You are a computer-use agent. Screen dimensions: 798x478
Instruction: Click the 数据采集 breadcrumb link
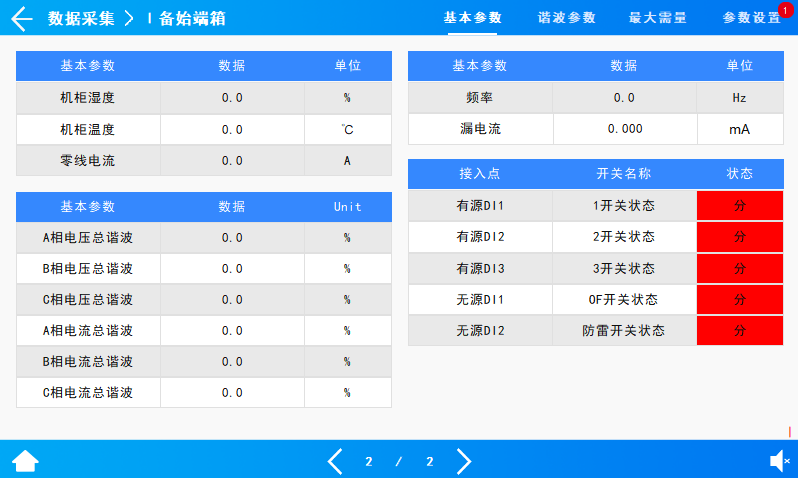81,19
